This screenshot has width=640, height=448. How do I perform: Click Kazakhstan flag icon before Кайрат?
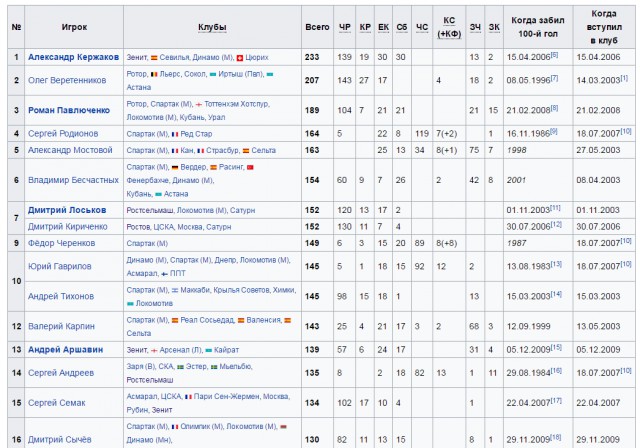[209, 350]
